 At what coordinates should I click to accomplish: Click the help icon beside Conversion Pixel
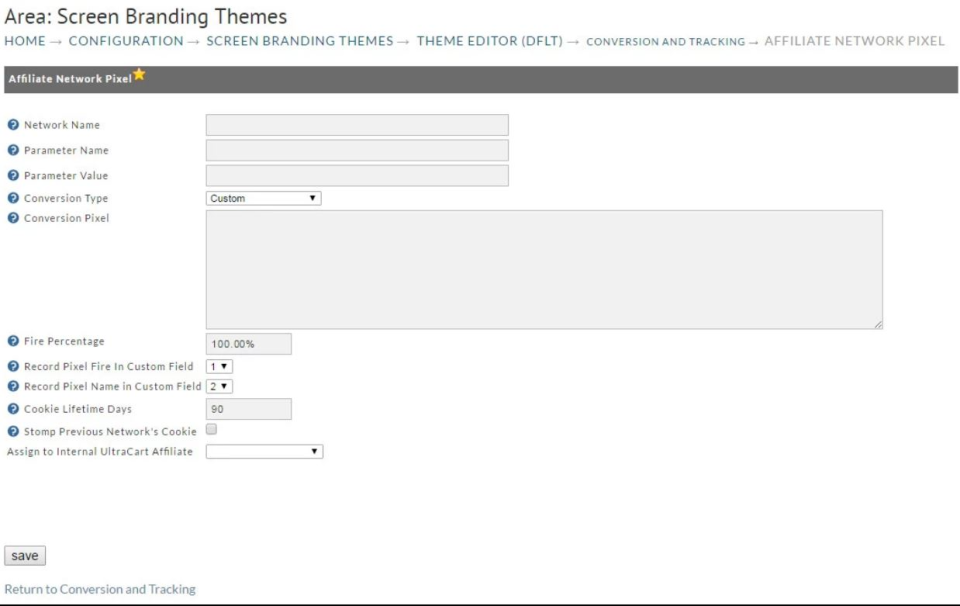tap(13, 218)
